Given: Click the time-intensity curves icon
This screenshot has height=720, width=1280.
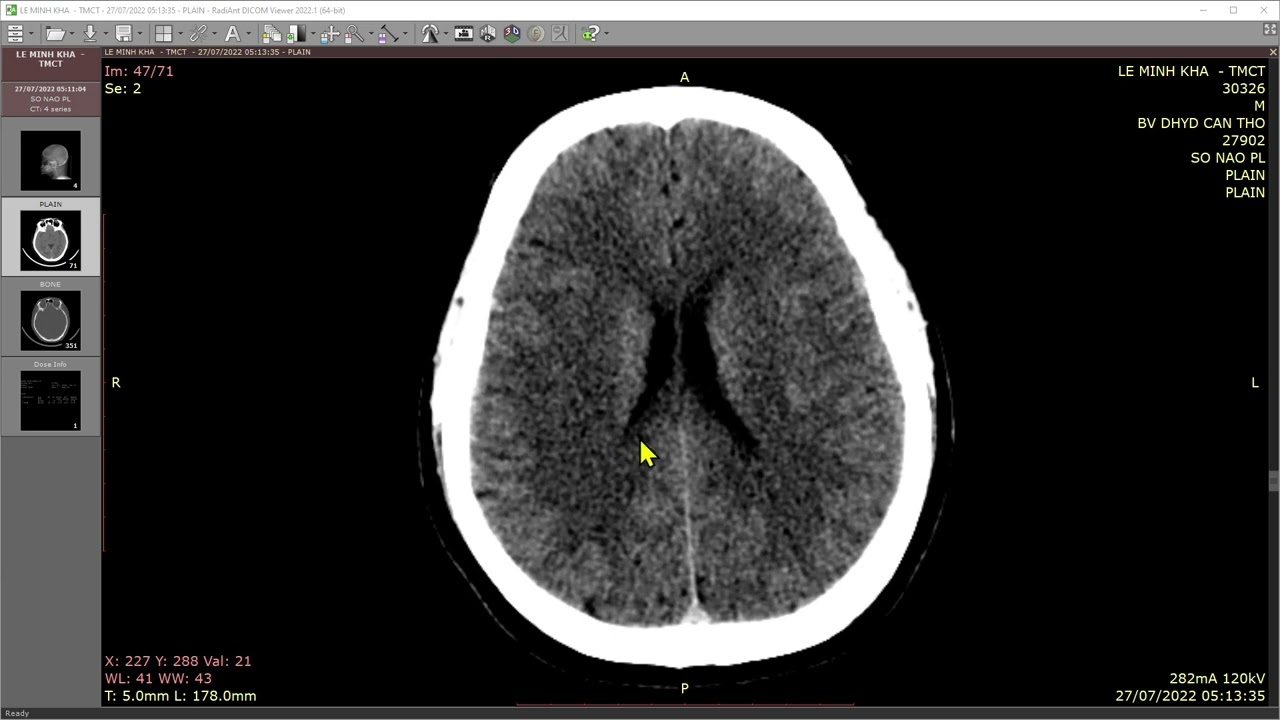Looking at the screenshot, I should (x=560, y=33).
